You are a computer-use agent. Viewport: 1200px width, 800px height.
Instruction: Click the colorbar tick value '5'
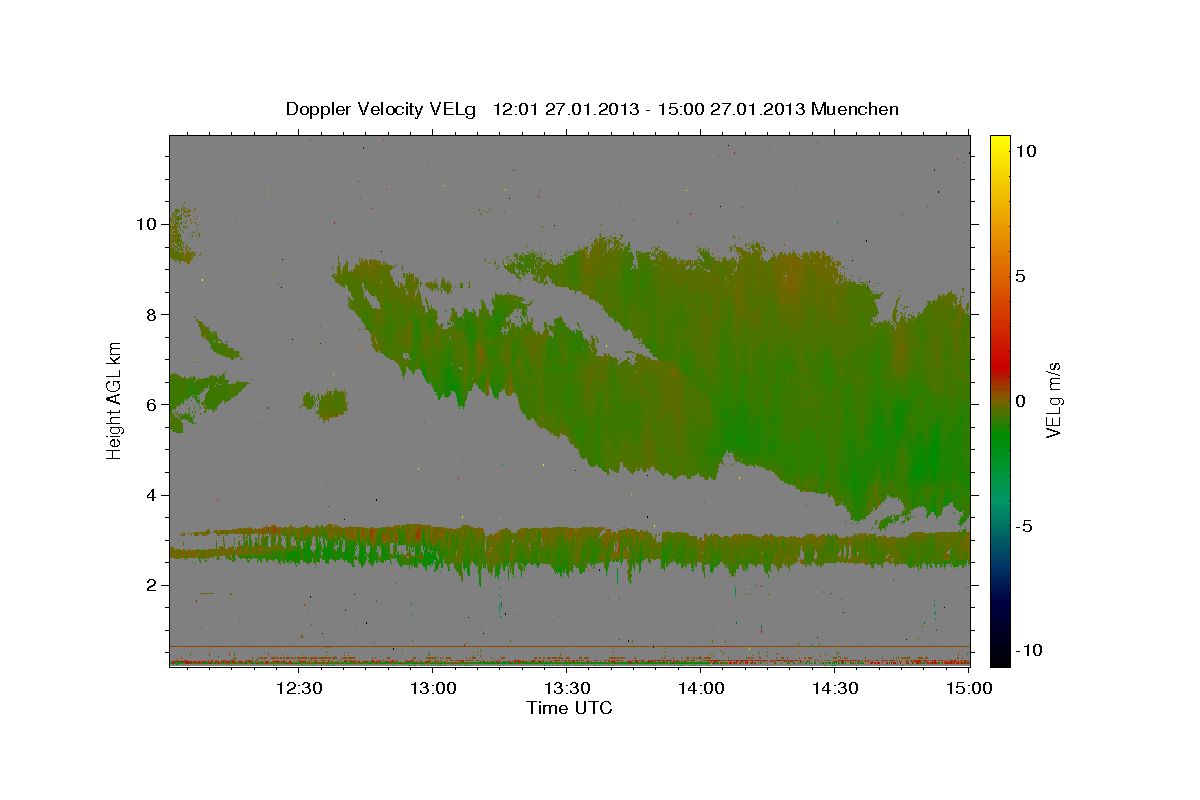pyautogui.click(x=1019, y=276)
